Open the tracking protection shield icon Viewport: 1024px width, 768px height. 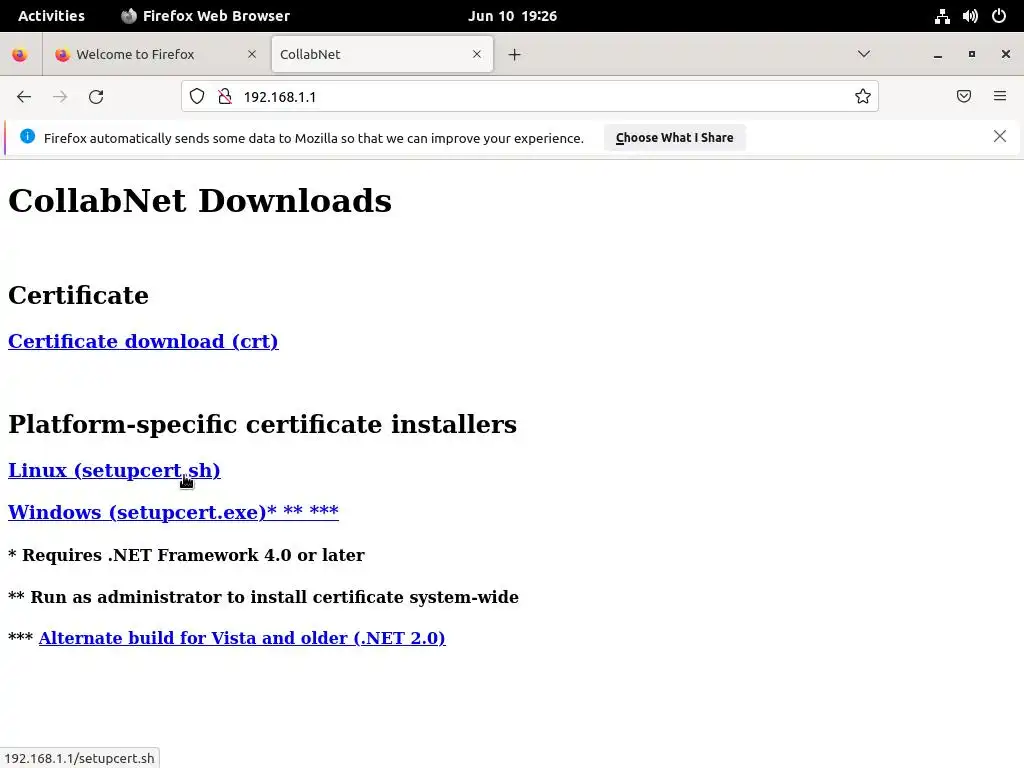(197, 97)
